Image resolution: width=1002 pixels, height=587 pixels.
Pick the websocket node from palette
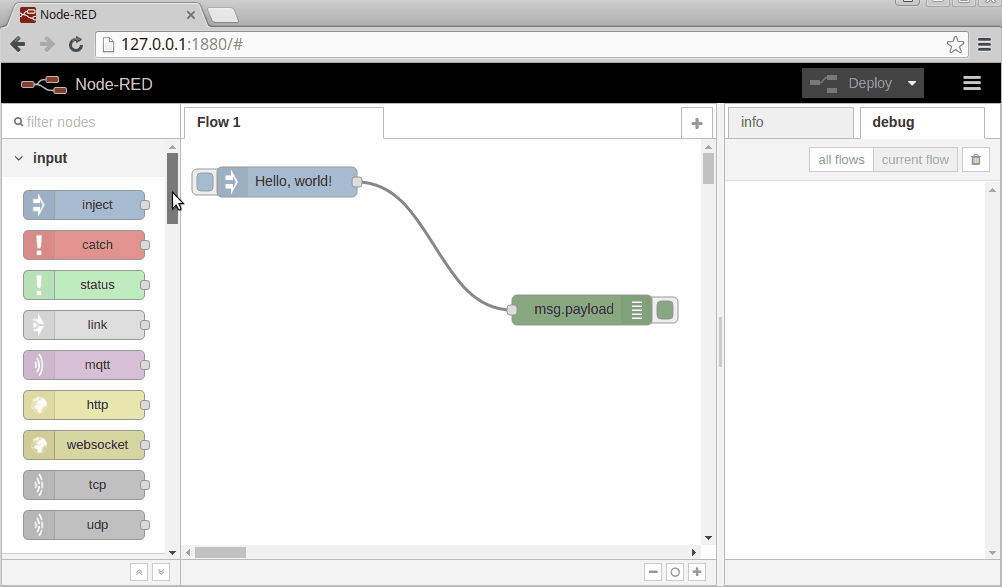(84, 445)
